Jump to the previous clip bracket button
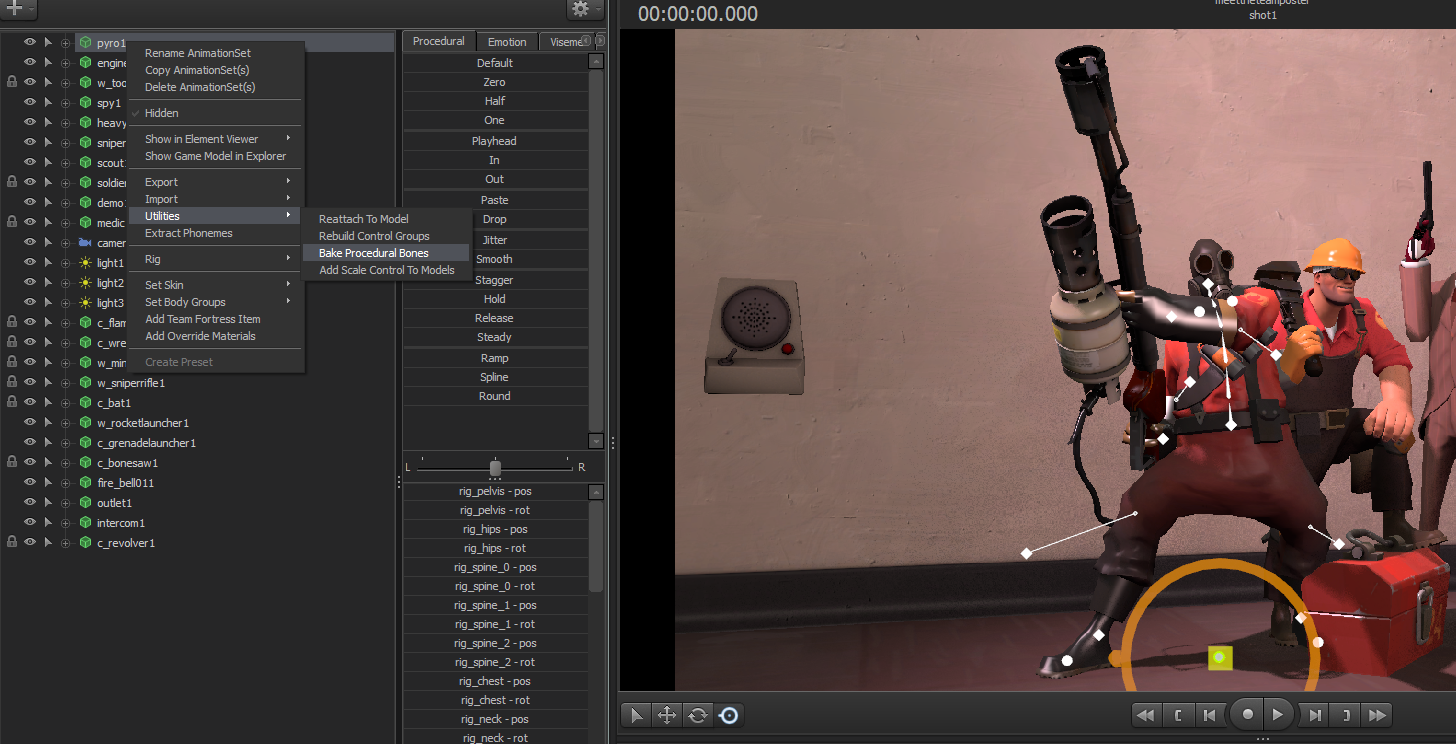Image resolution: width=1456 pixels, height=744 pixels. (1179, 715)
